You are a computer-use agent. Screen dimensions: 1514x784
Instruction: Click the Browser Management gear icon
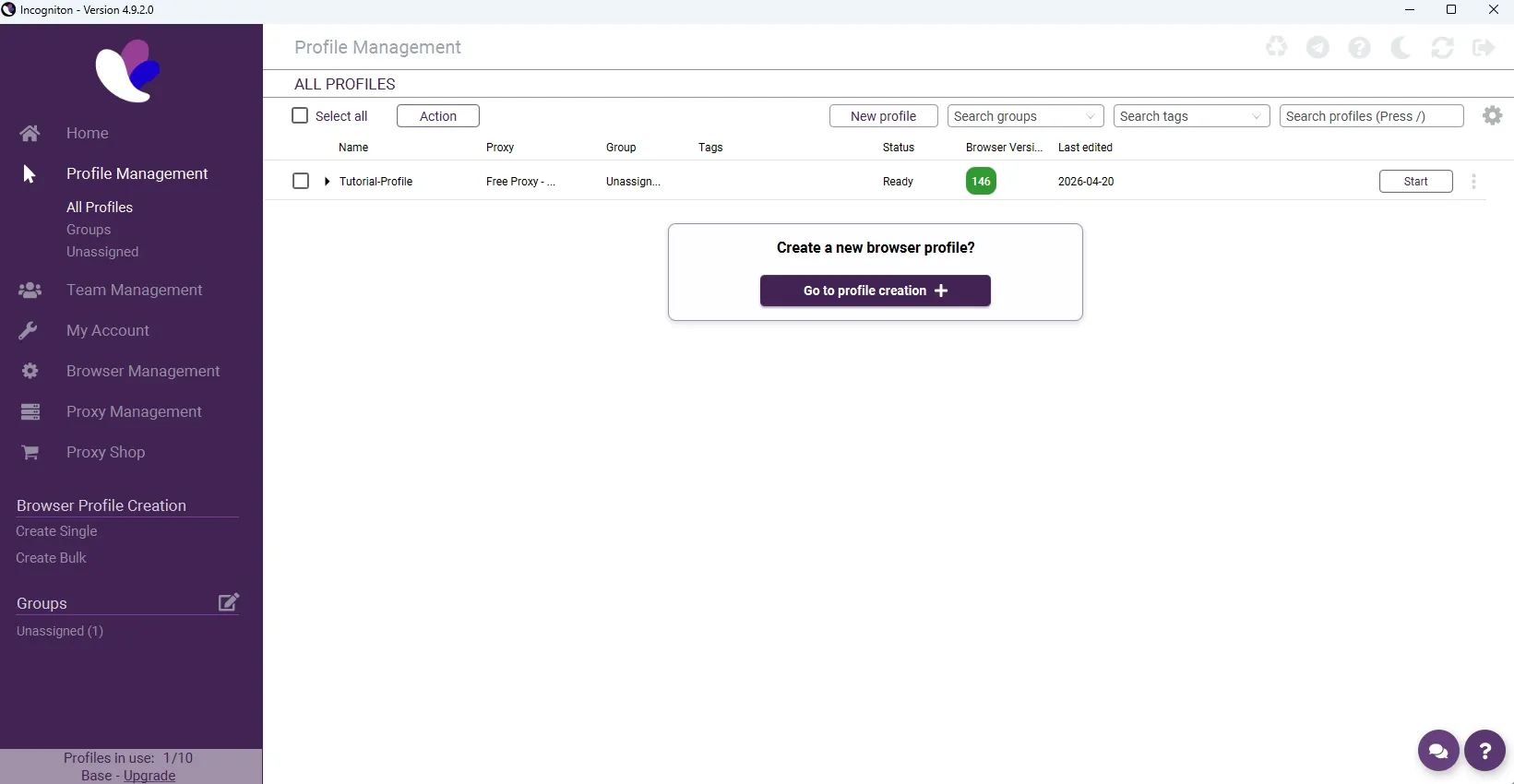pyautogui.click(x=30, y=371)
